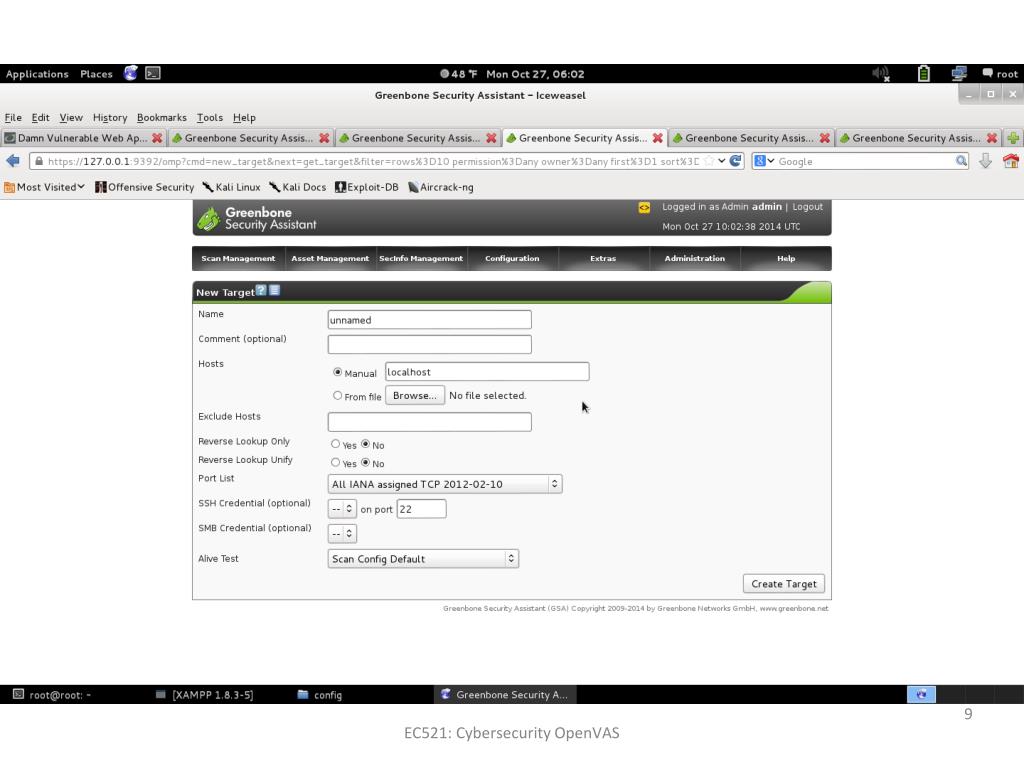1024x768 pixels.
Task: Open the Kali Docs bookmark
Action: tap(297, 187)
